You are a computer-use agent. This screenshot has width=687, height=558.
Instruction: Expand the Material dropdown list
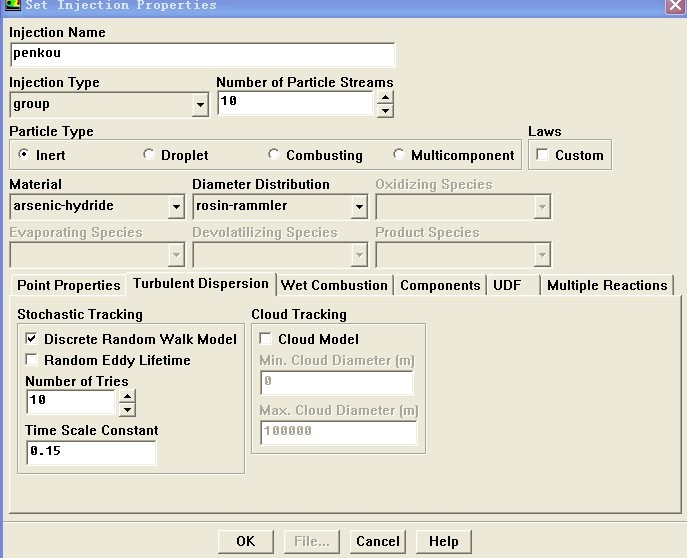pos(176,207)
